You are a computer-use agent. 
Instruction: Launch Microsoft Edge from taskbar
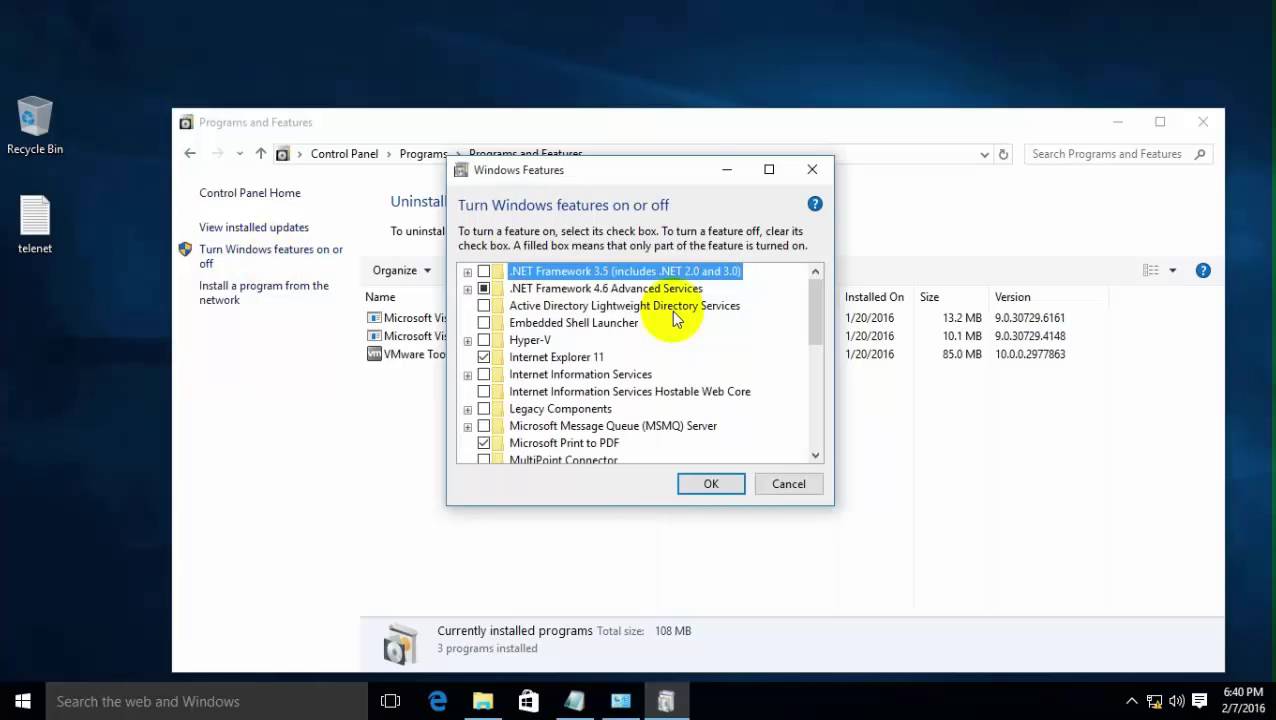(x=437, y=701)
